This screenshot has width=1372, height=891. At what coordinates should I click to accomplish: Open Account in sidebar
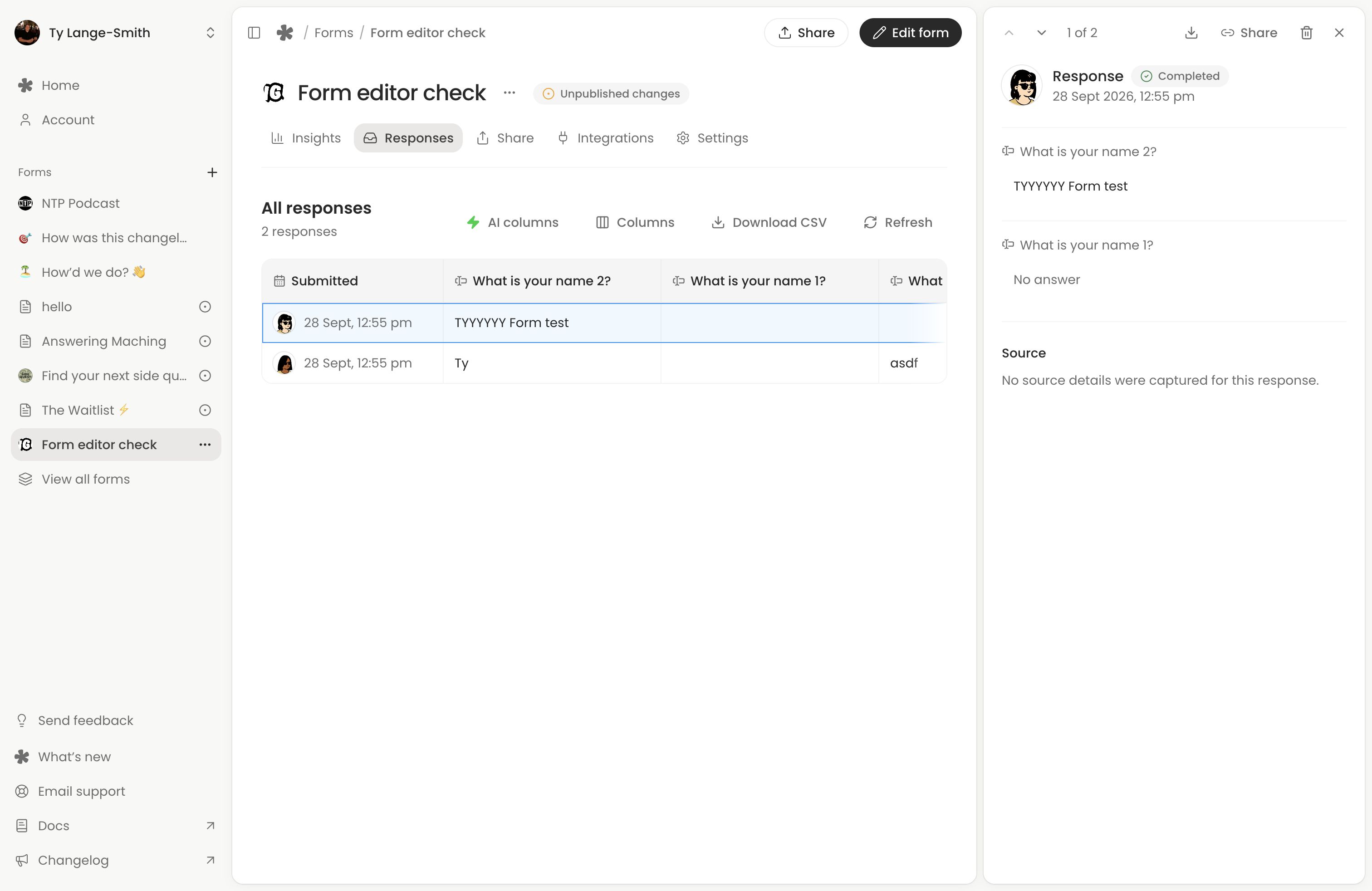(116, 120)
